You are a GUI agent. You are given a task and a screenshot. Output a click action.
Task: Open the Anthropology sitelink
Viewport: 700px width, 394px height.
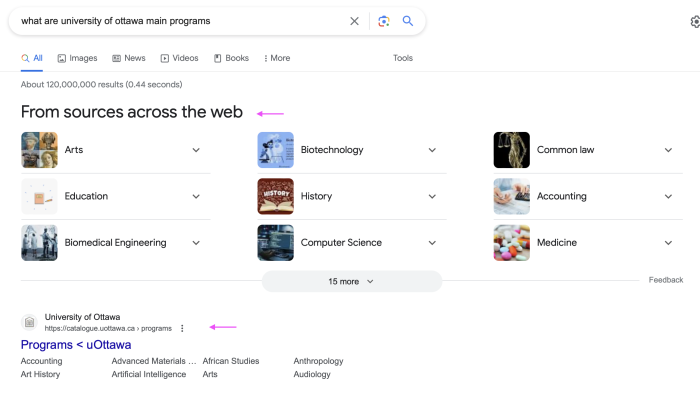[318, 361]
